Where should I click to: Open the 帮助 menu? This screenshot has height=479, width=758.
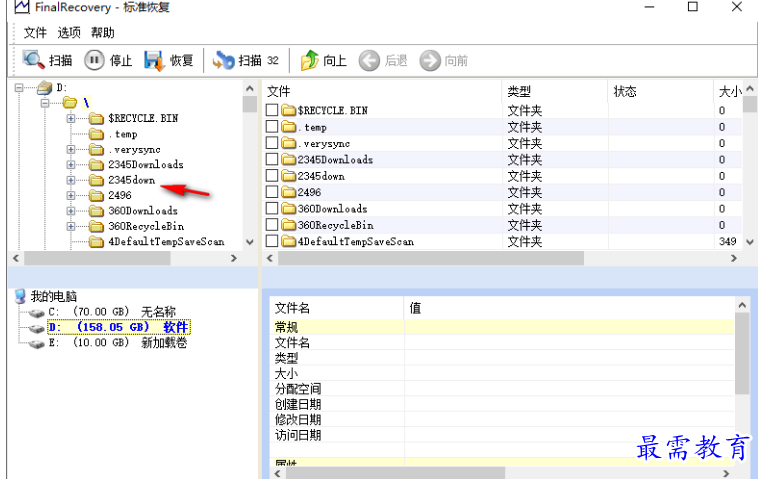102,33
